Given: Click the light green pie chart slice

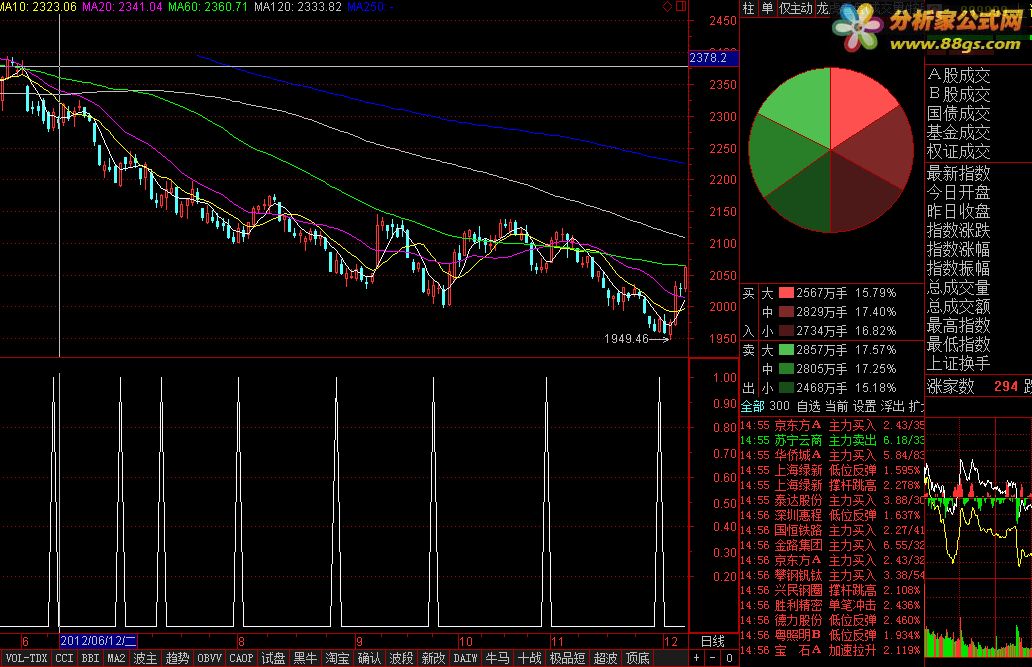Looking at the screenshot, I should [x=801, y=105].
